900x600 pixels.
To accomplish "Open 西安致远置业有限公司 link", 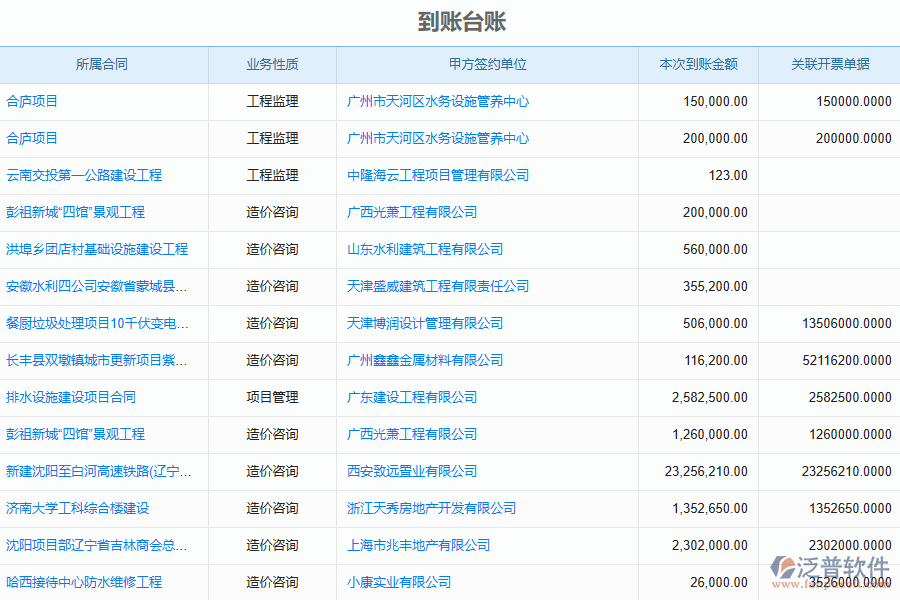I will pos(412,471).
